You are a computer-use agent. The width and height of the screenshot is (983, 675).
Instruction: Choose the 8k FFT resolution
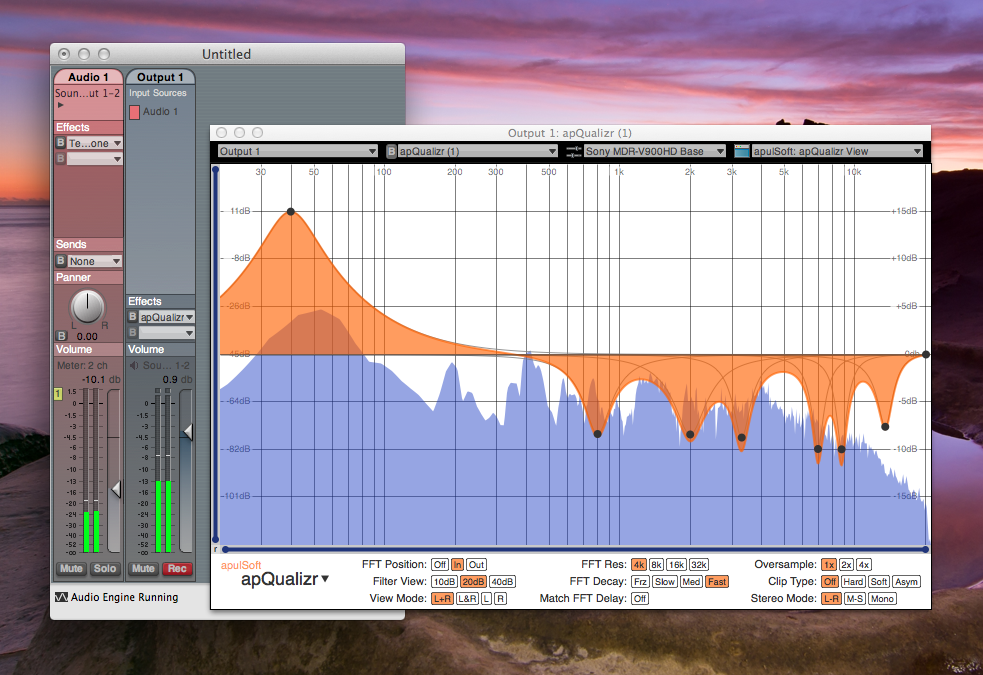pos(656,565)
